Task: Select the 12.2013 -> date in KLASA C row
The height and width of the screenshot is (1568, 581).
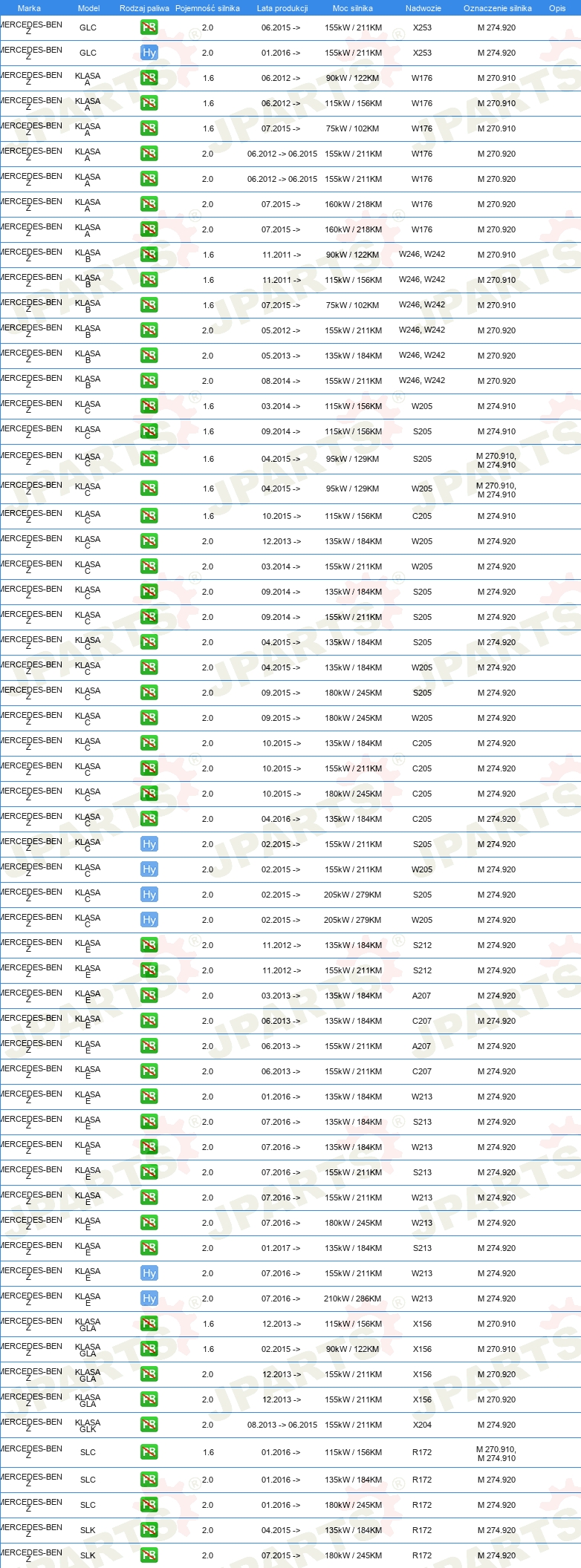Action: tap(281, 541)
